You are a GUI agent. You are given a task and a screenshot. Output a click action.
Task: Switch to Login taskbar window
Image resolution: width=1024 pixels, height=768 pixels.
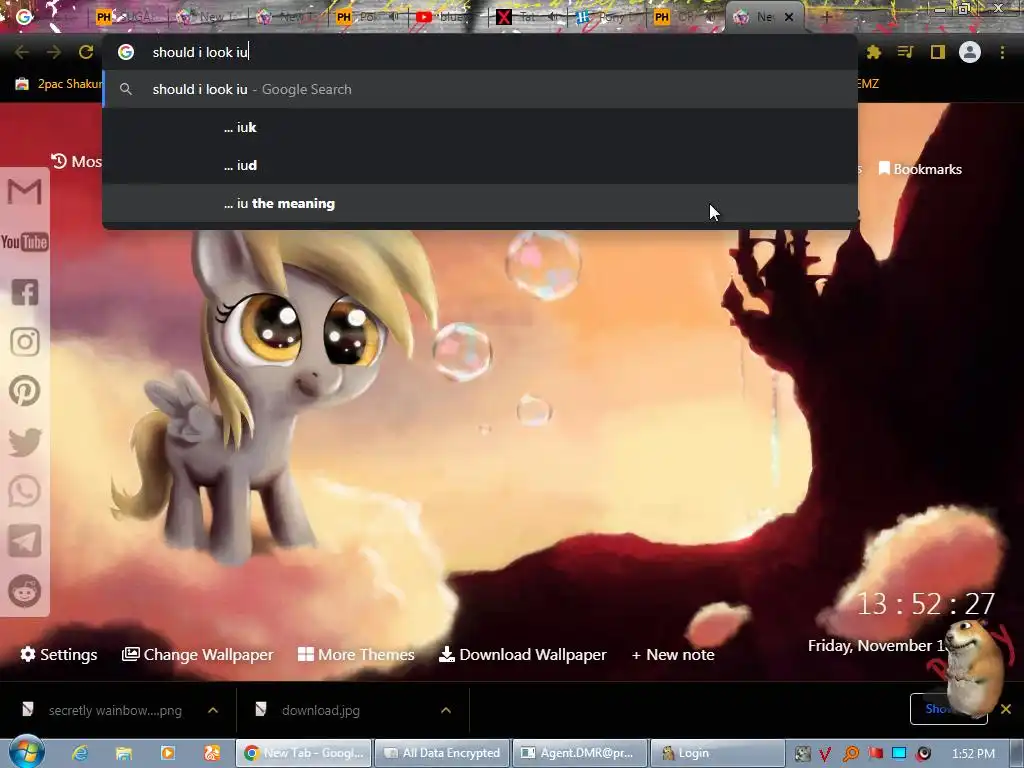(x=717, y=753)
